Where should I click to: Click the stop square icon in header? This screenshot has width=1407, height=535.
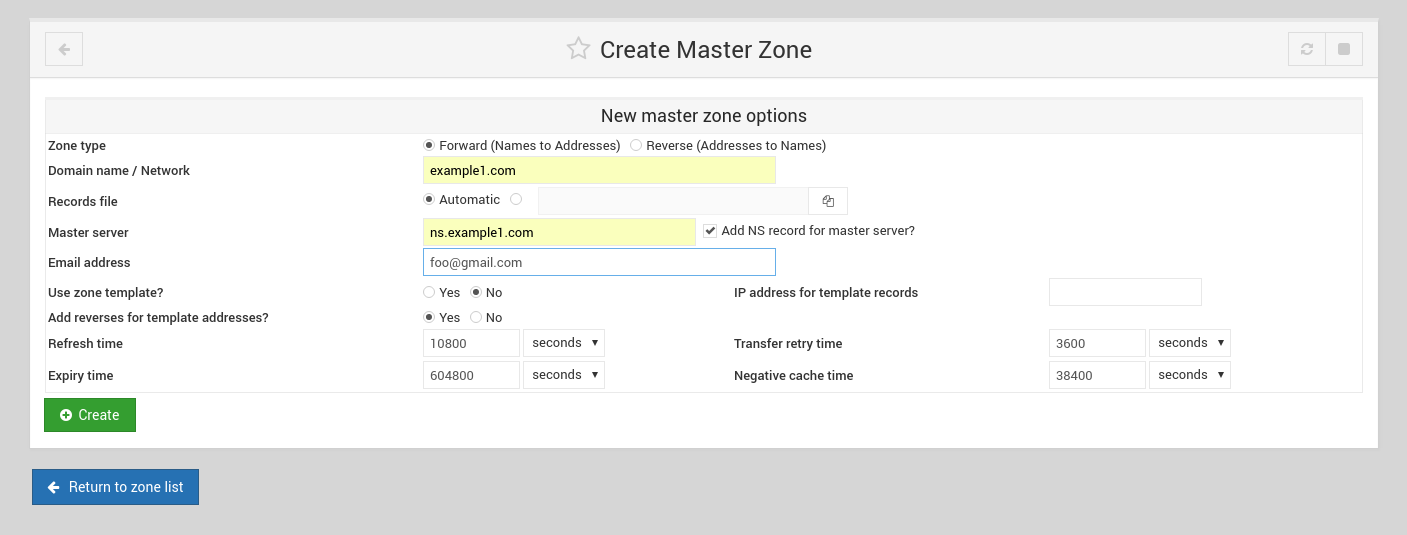[1344, 49]
